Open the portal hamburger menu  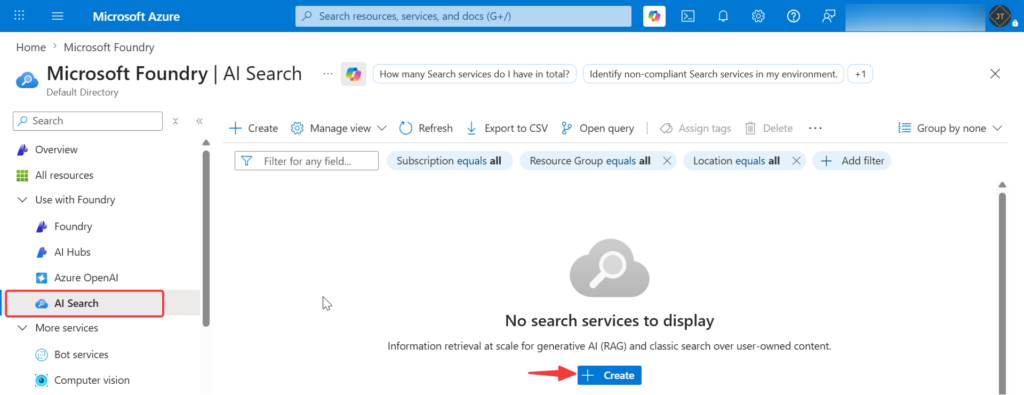point(58,16)
